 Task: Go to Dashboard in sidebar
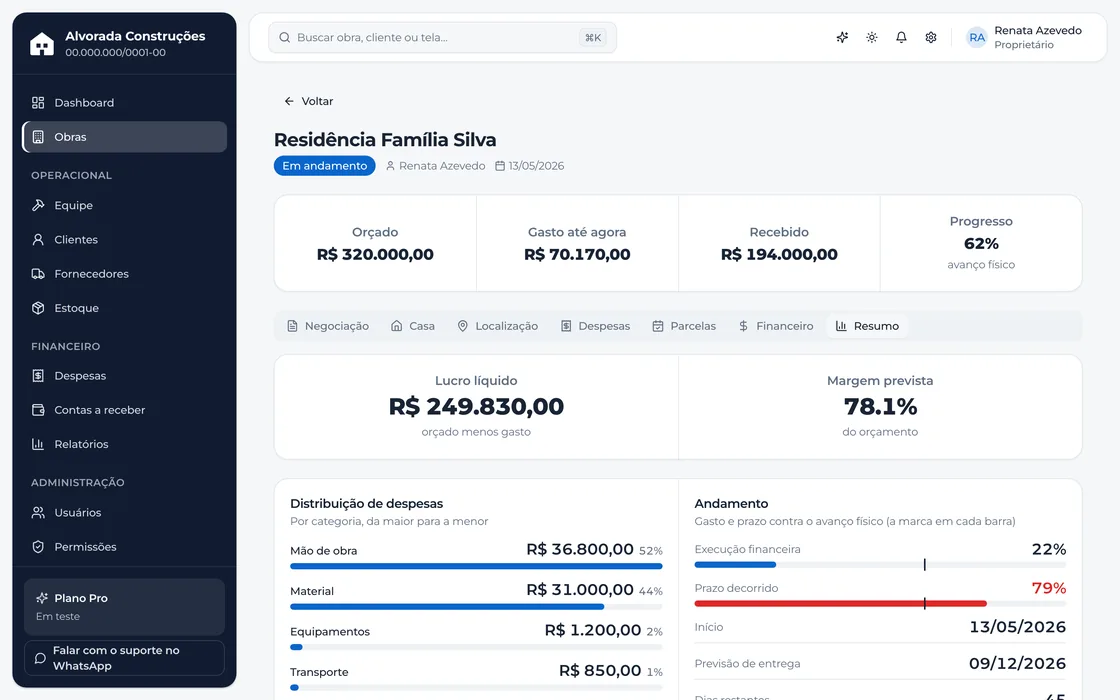click(x=124, y=103)
